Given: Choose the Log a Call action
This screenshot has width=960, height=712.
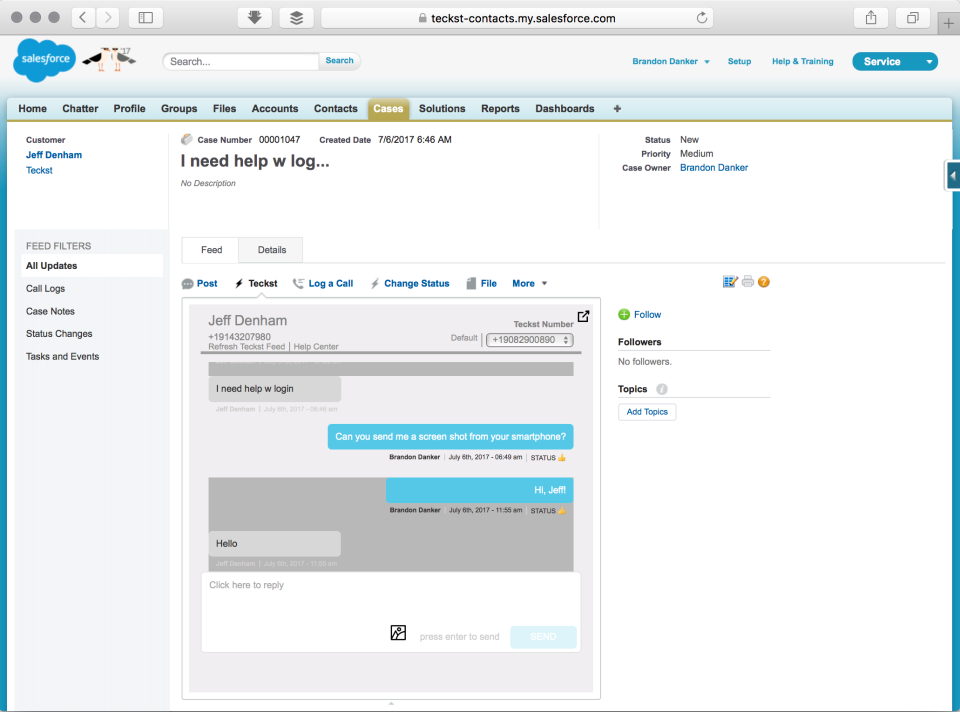Looking at the screenshot, I should tap(323, 283).
